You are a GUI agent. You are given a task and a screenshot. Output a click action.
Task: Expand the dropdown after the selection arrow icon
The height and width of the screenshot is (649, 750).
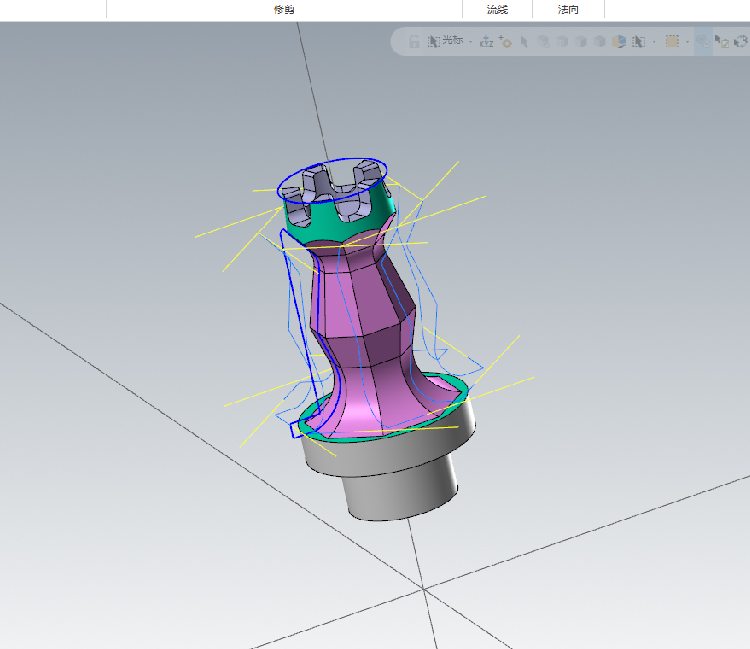tap(654, 42)
